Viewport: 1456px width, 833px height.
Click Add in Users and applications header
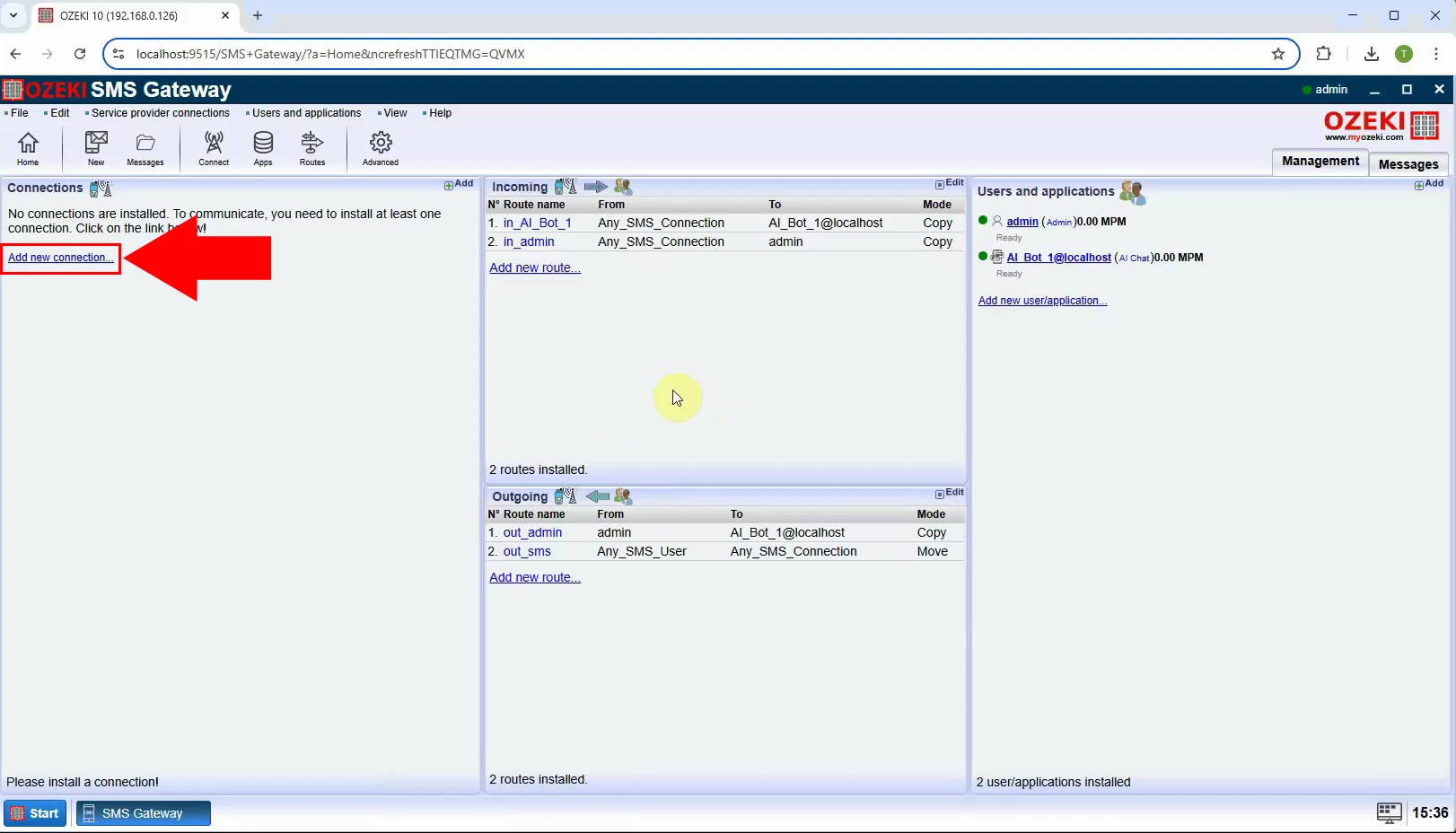point(1429,184)
